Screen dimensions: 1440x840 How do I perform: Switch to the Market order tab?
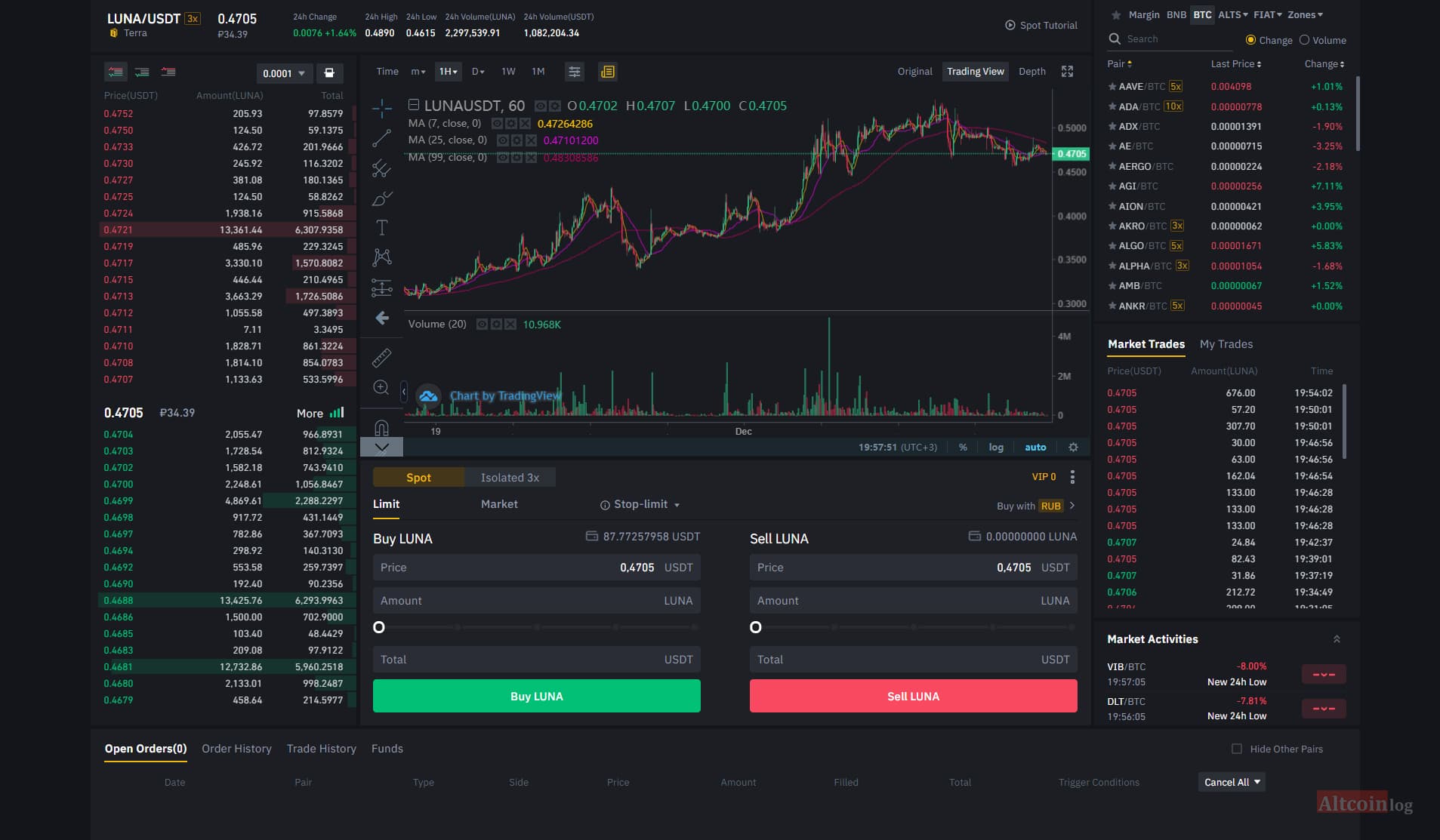(499, 504)
